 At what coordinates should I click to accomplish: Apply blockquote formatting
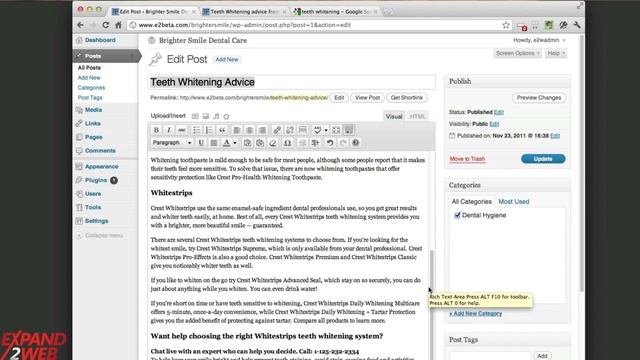coord(222,130)
